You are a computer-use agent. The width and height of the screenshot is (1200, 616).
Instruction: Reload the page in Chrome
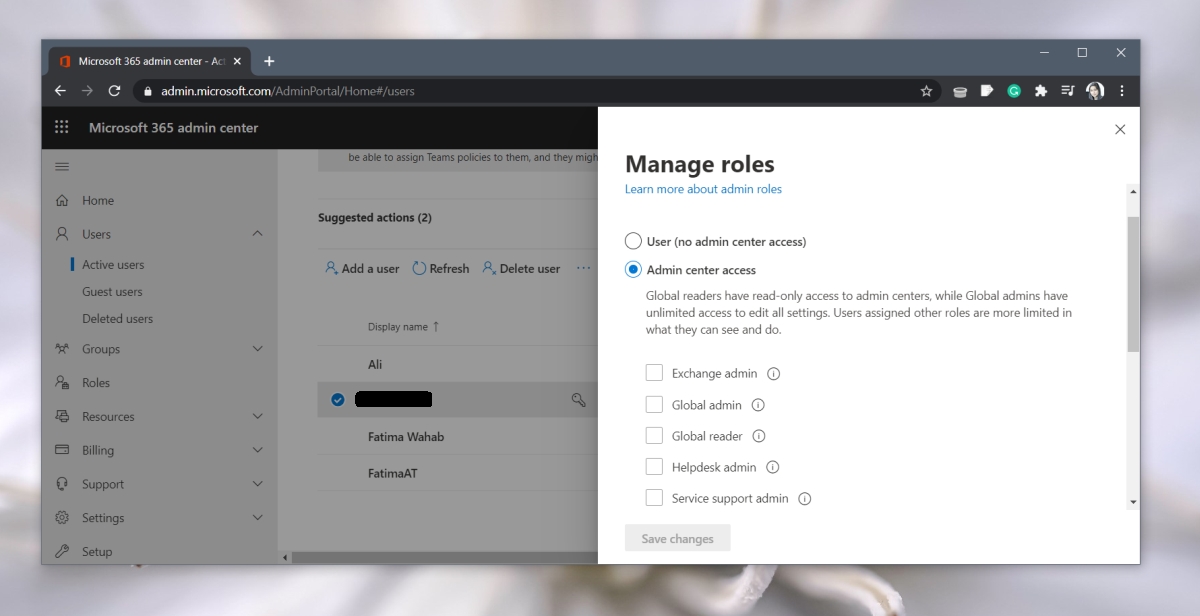click(x=114, y=91)
